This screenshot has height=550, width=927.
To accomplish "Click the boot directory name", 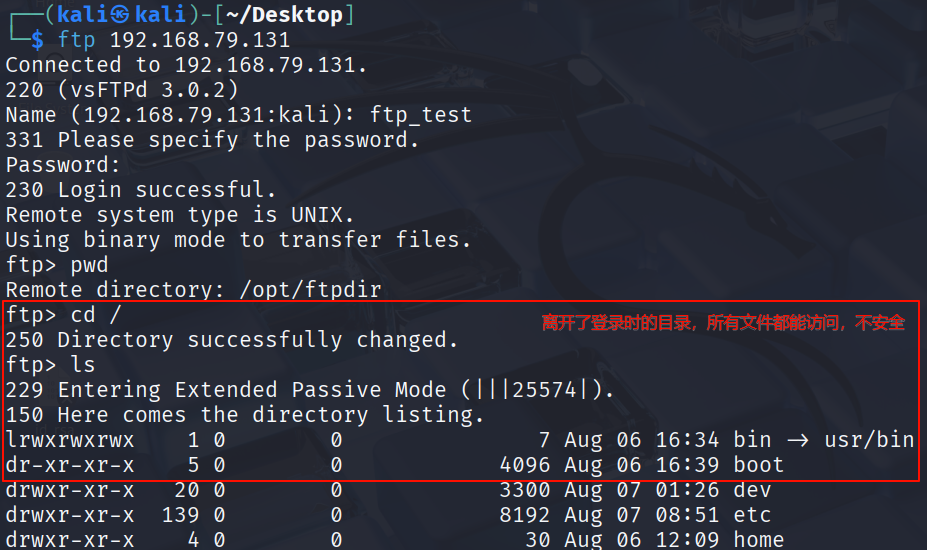I will pos(758,465).
